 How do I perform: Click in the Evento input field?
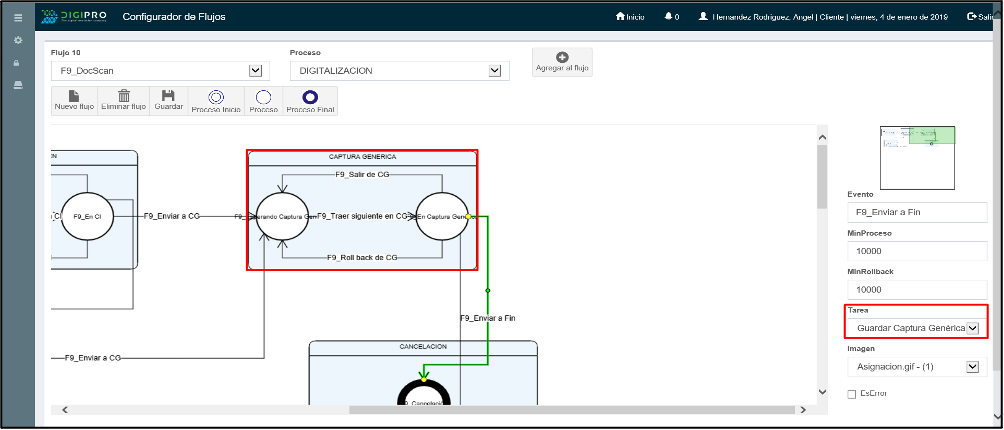click(916, 212)
